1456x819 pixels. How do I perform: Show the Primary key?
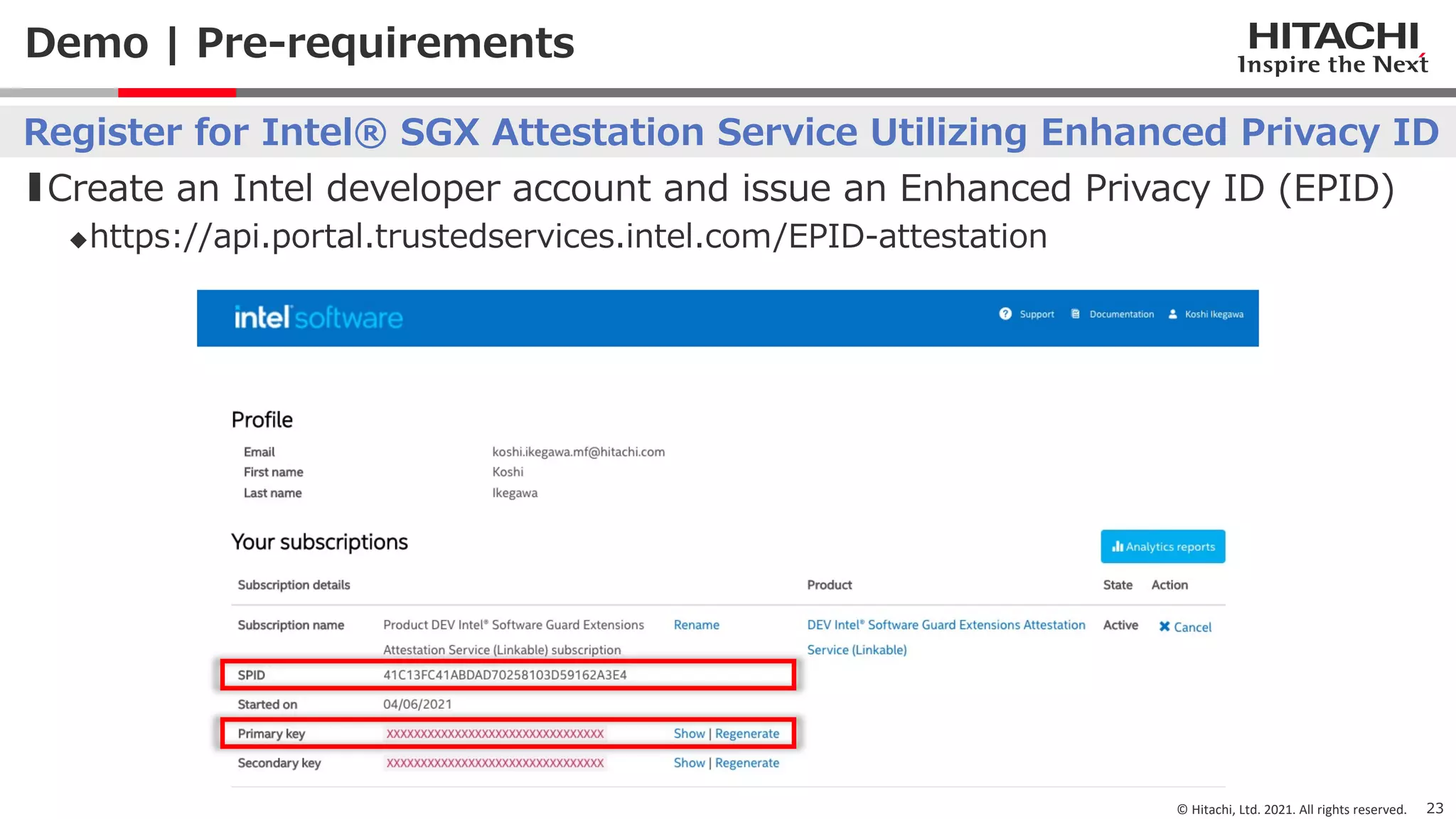689,734
